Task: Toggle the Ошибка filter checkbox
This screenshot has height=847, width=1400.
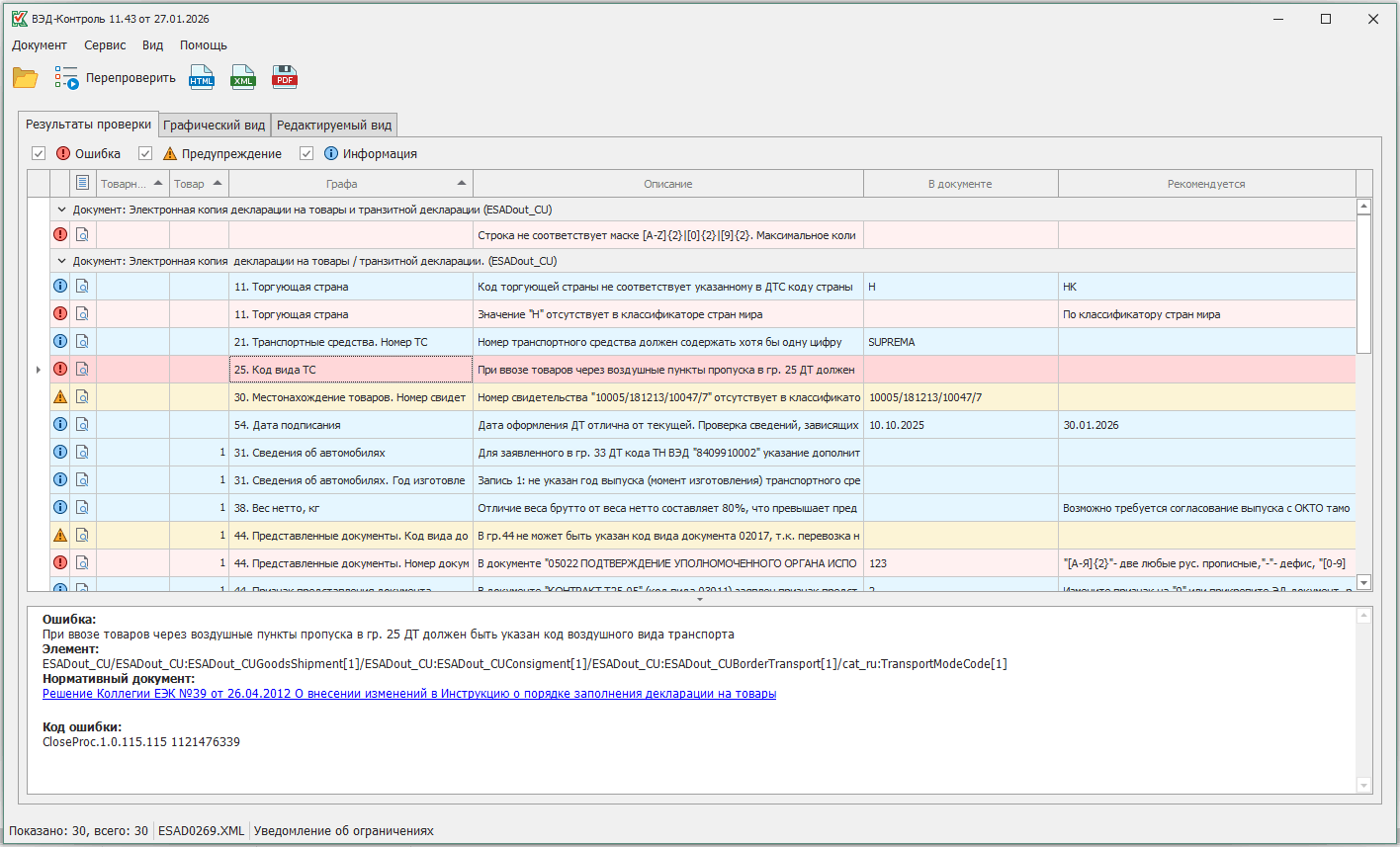Action: point(39,154)
